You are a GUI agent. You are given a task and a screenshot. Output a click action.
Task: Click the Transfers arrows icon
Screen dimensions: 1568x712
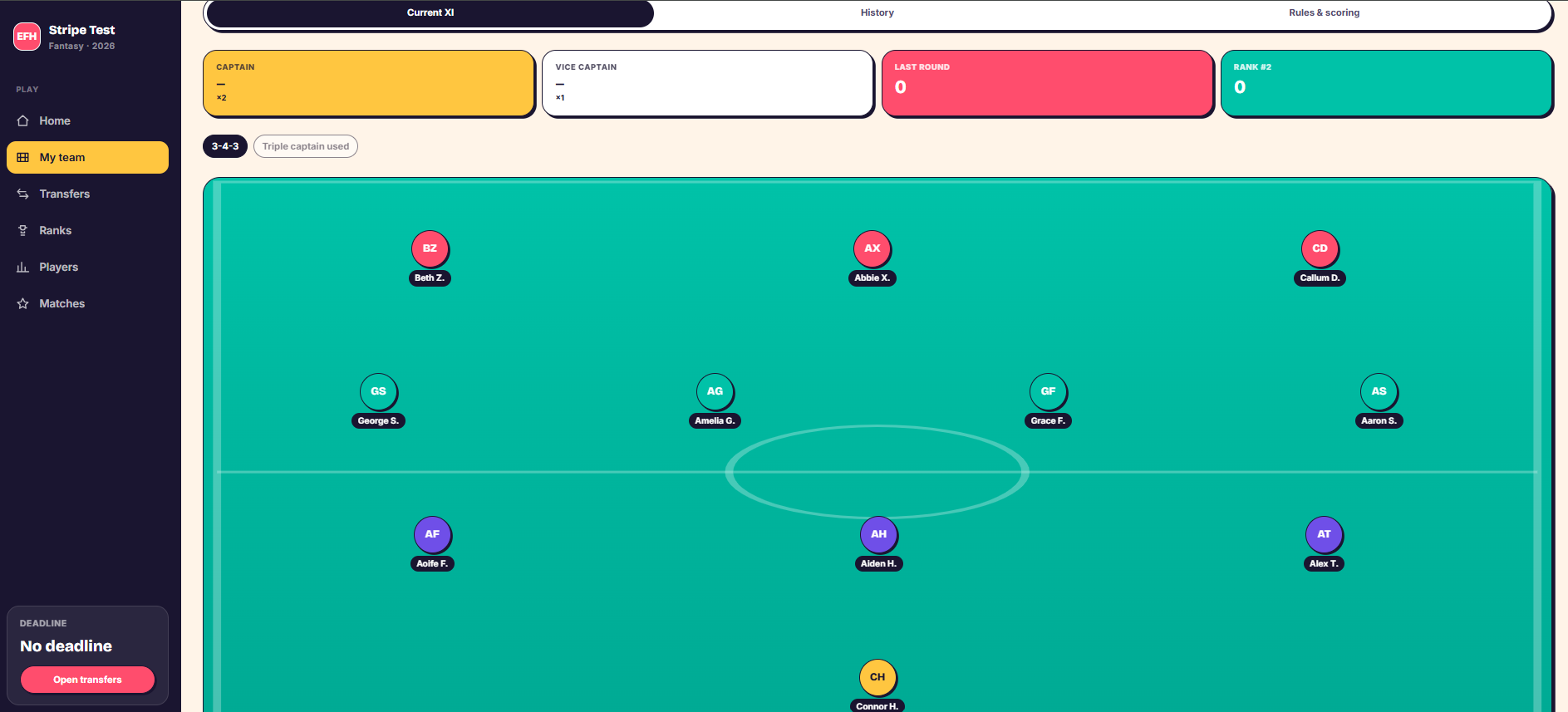click(x=23, y=194)
